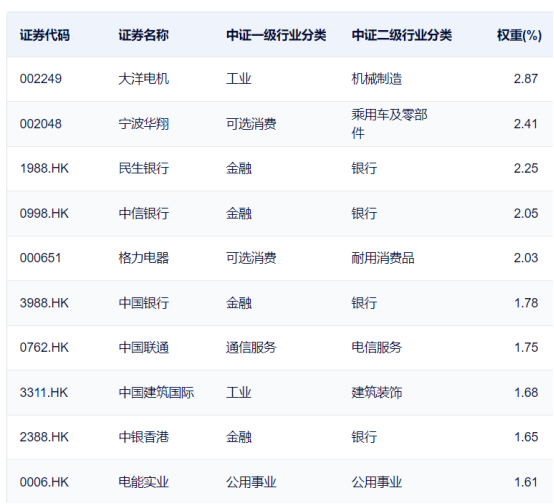554x504 pixels.
Task: Select security code 0998.HK
Action: click(x=44, y=213)
